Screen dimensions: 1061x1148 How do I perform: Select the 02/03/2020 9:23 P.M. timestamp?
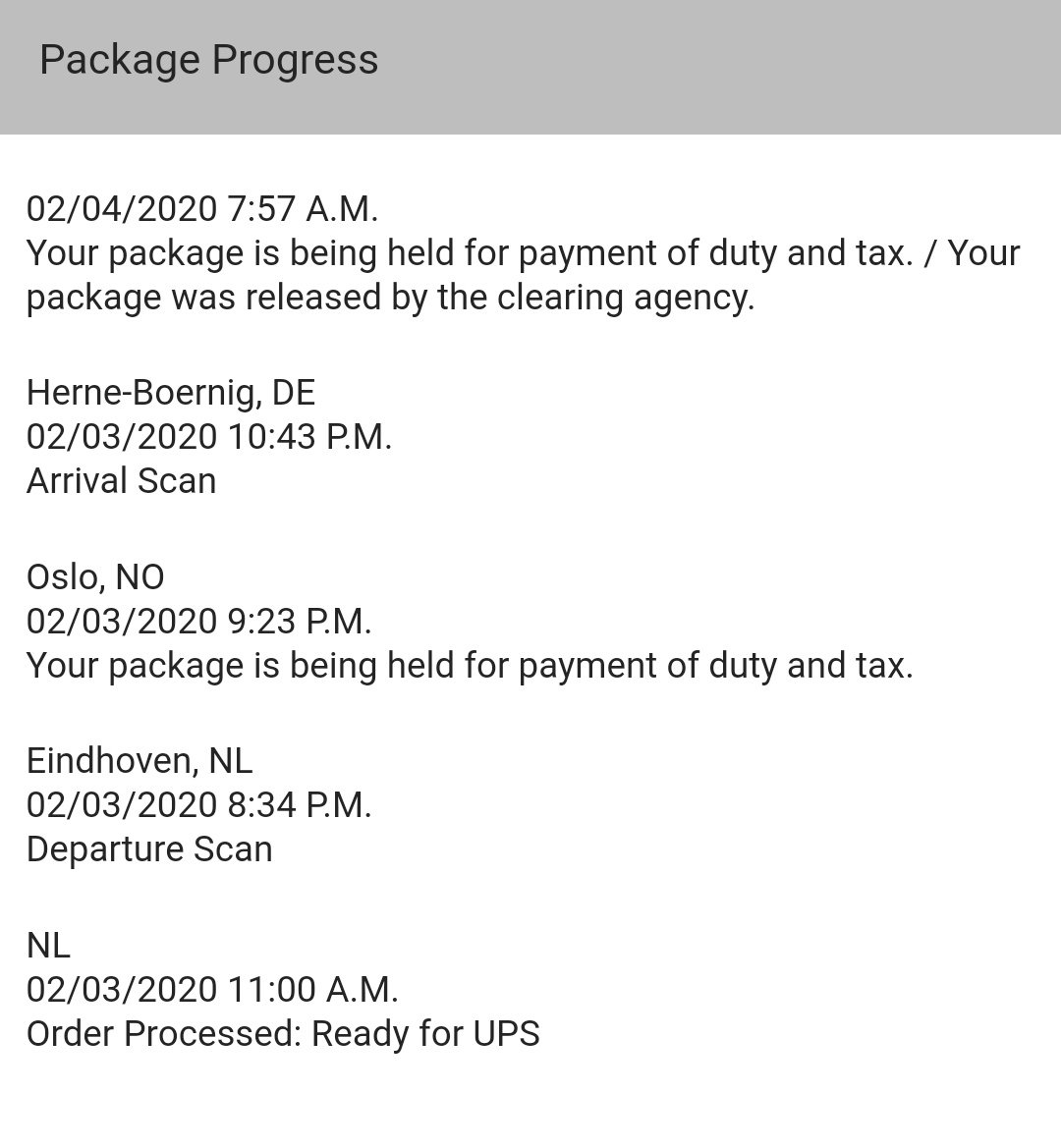click(199, 621)
